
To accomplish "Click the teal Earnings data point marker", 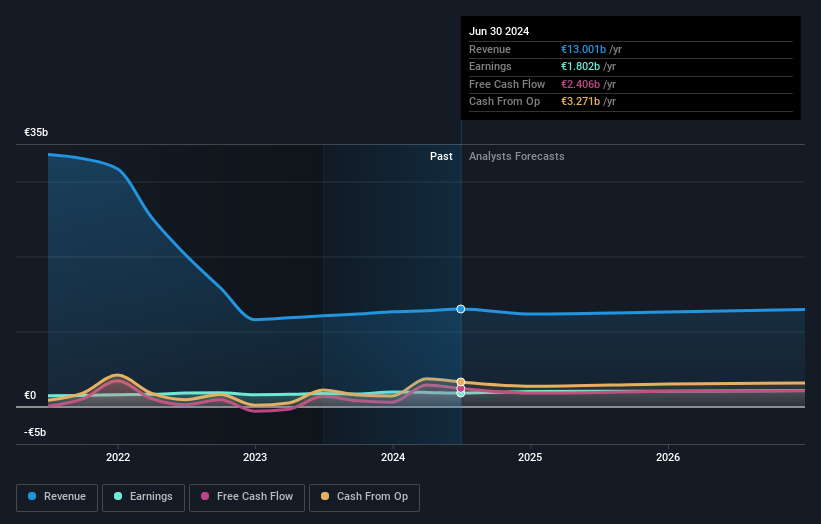I will tap(461, 393).
